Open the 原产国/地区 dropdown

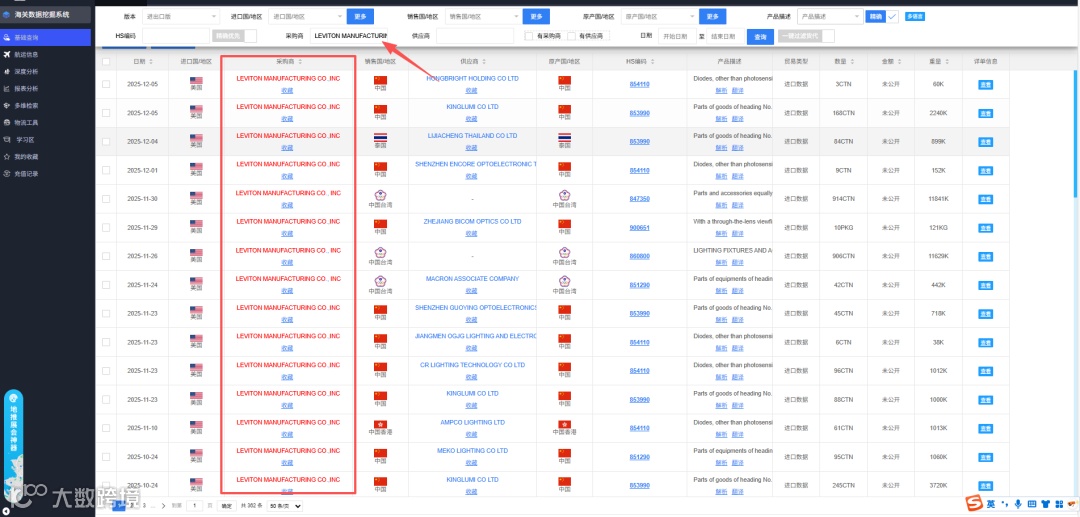659,17
